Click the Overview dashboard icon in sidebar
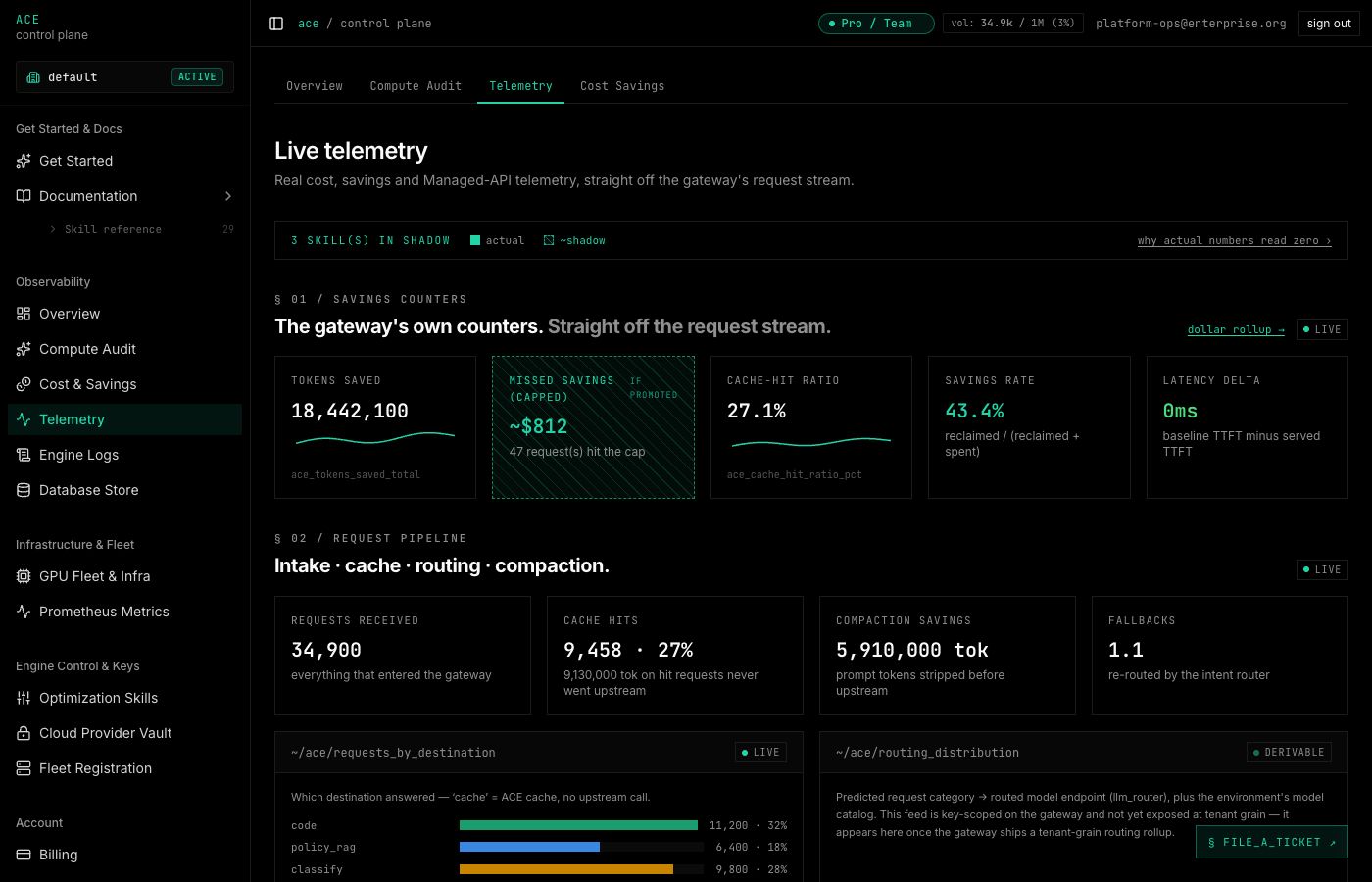Screen dimensions: 1372x882 24,314
